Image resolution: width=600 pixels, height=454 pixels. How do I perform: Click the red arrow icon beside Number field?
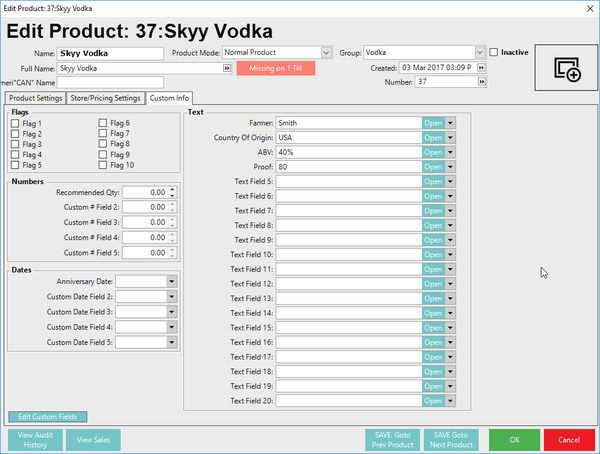(x=483, y=82)
